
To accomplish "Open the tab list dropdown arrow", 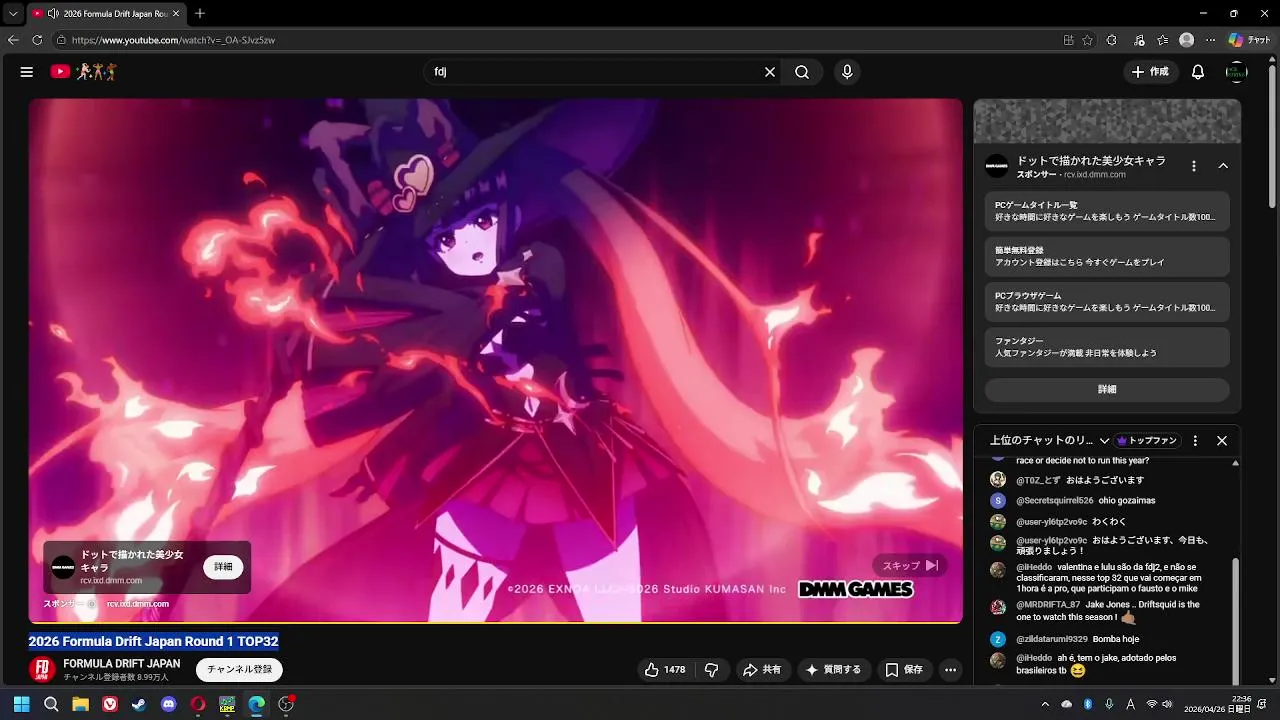I will [13, 13].
